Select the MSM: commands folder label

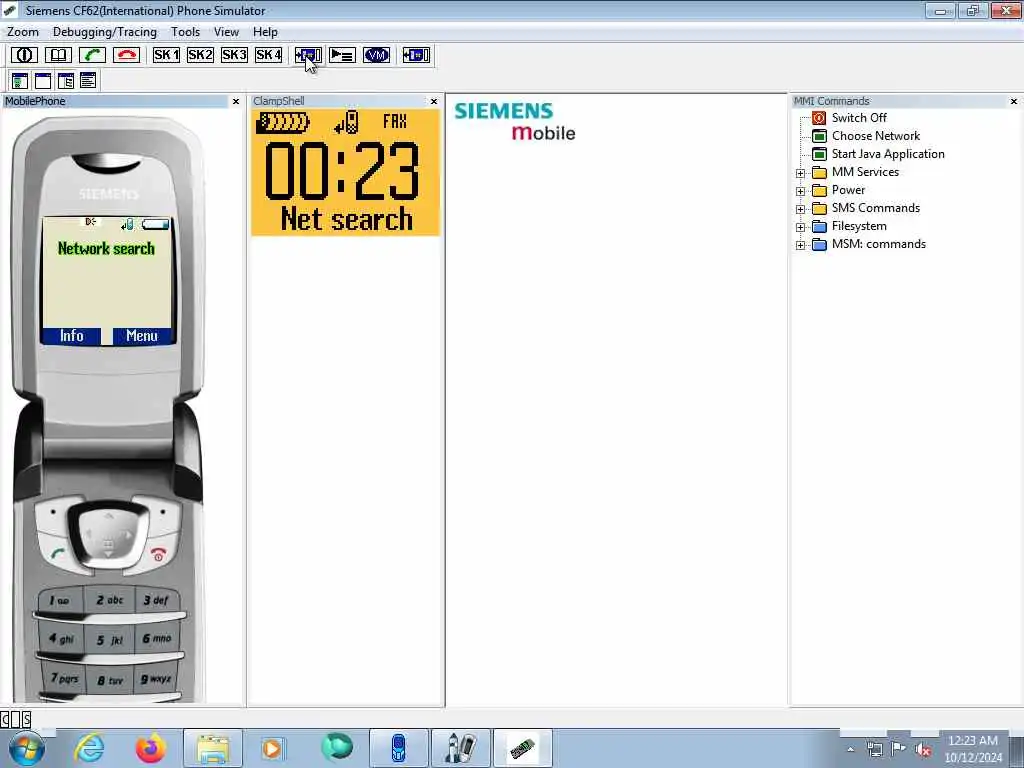[x=878, y=244]
